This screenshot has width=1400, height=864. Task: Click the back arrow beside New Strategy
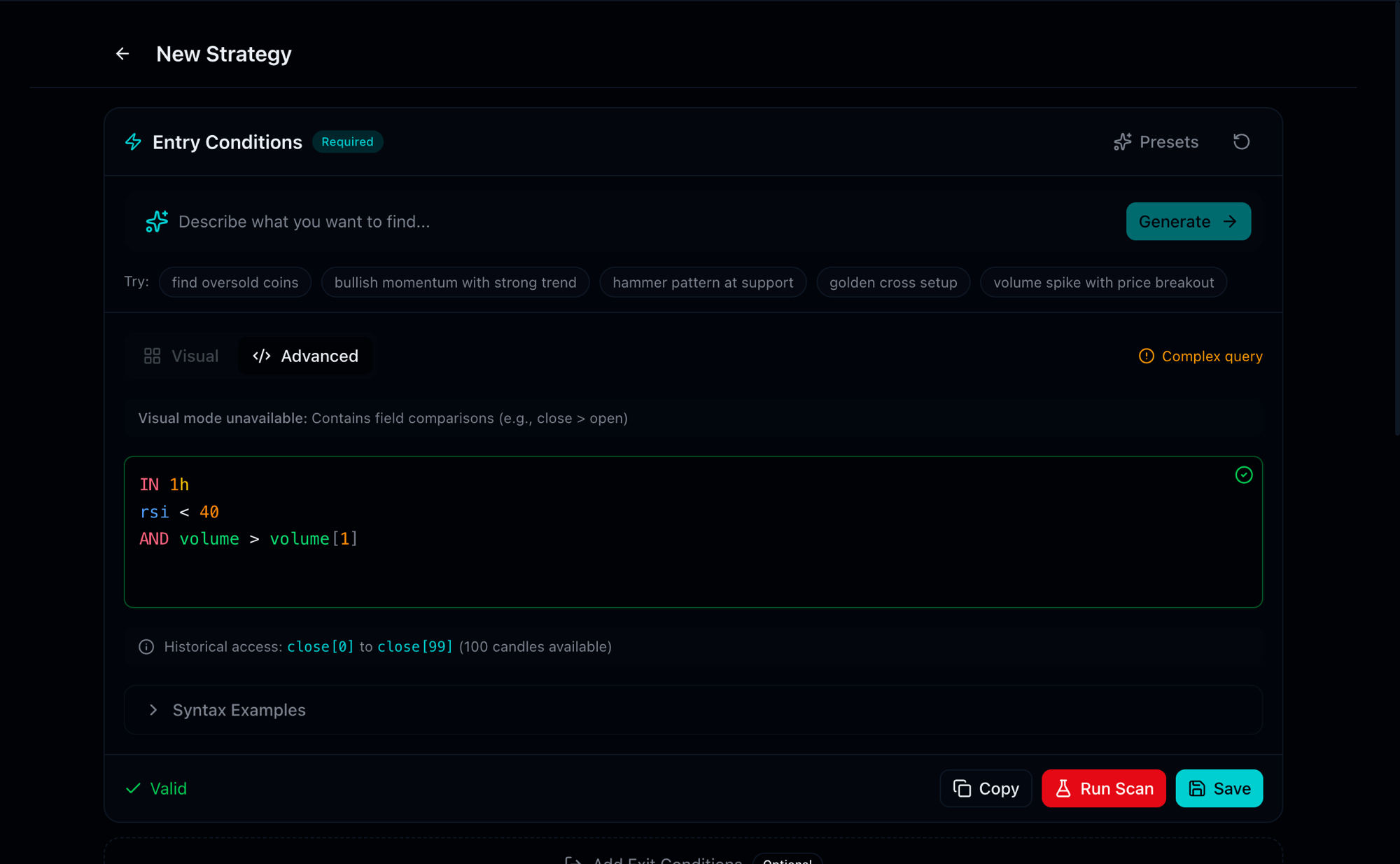pos(122,54)
